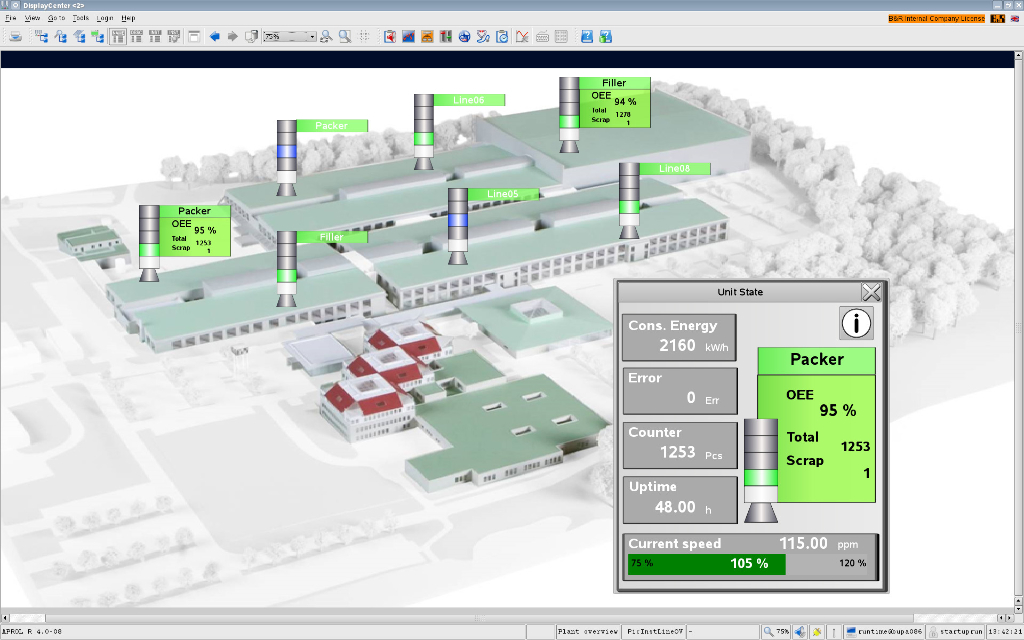Click the magnifier zoom tool in toolbar

click(x=344, y=37)
